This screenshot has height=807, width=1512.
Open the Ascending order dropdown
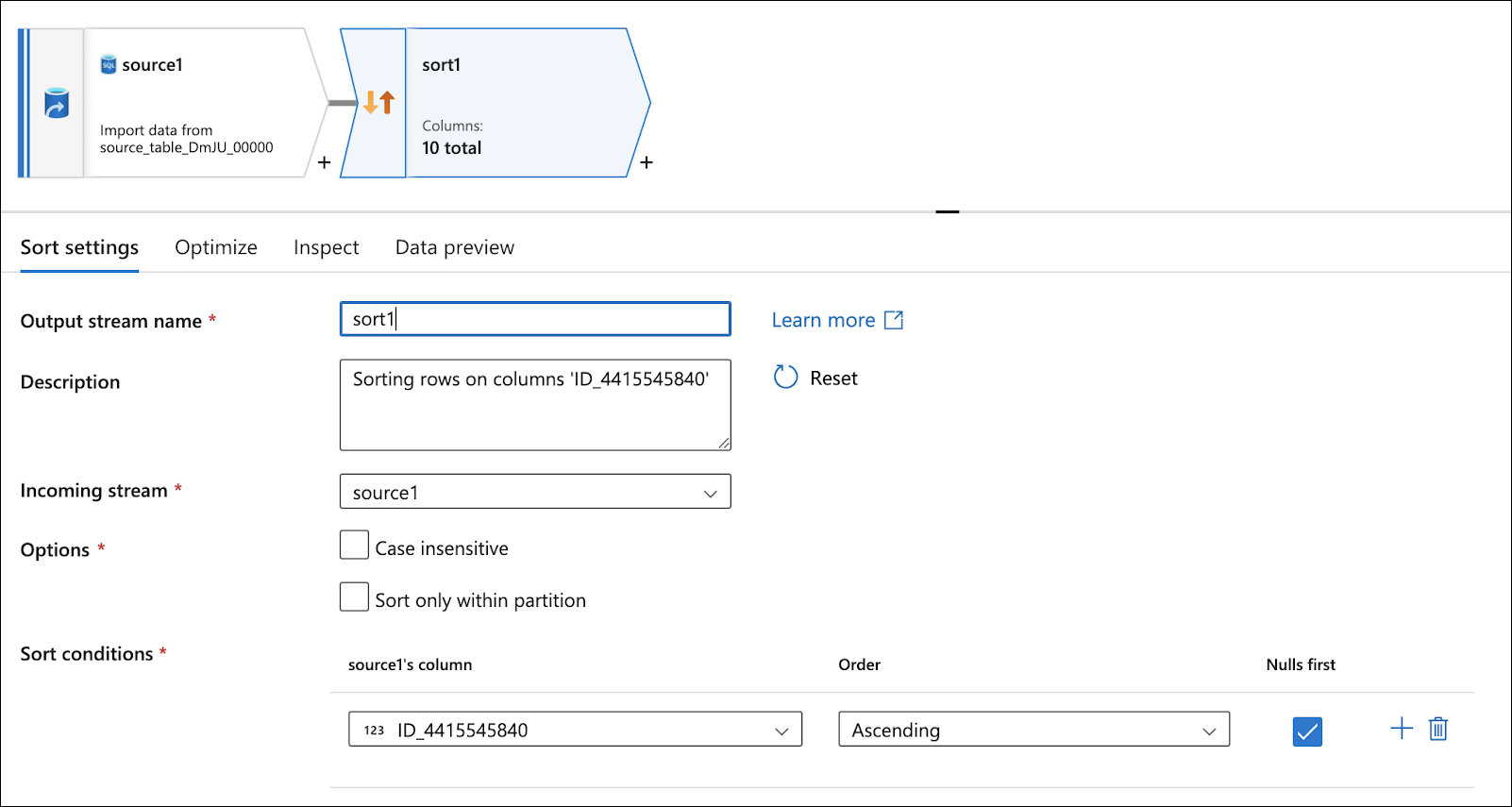tap(1033, 730)
